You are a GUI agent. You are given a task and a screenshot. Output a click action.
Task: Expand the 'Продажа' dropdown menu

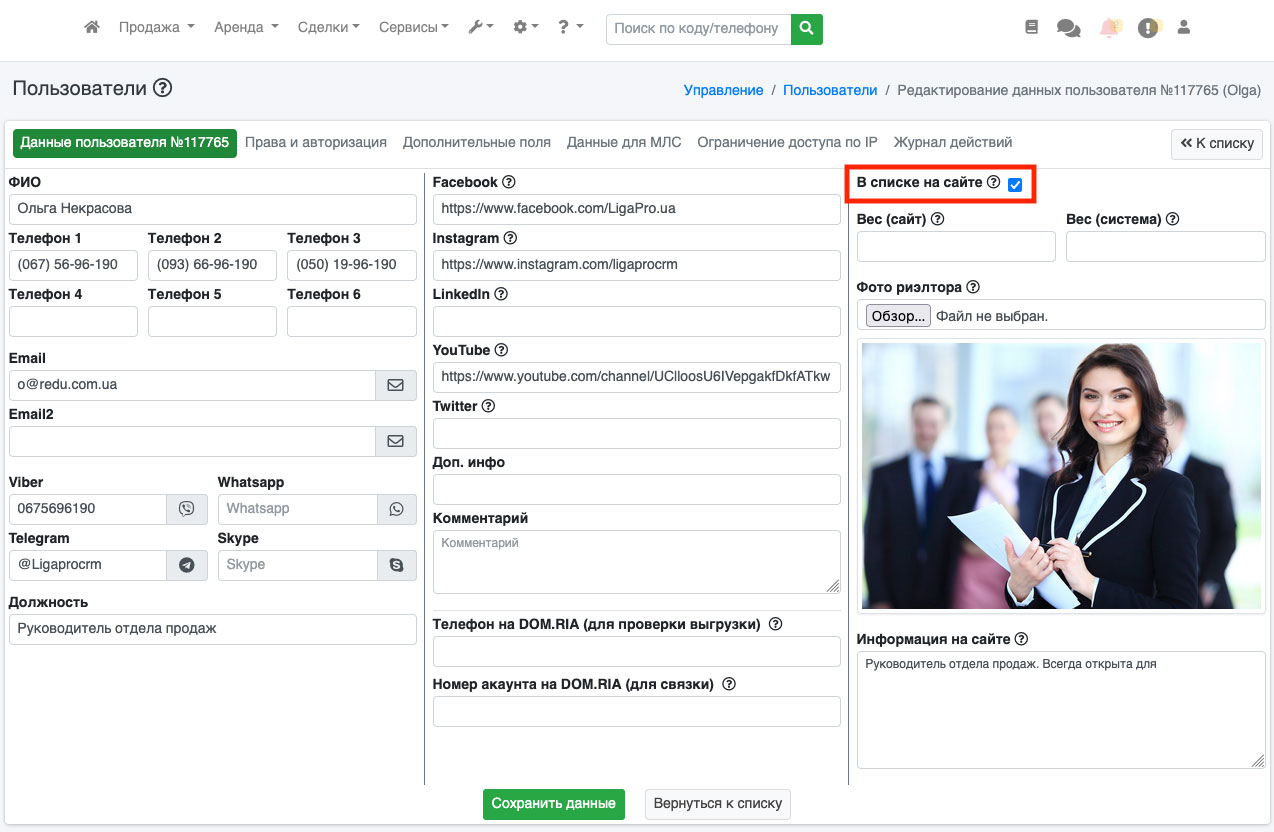click(156, 28)
